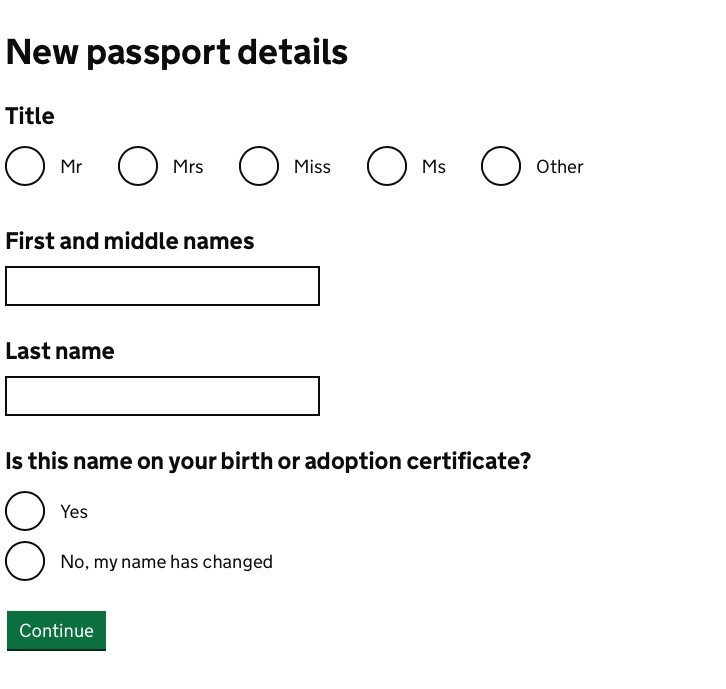Click into the Last name text box
This screenshot has width=726, height=689.
point(162,396)
